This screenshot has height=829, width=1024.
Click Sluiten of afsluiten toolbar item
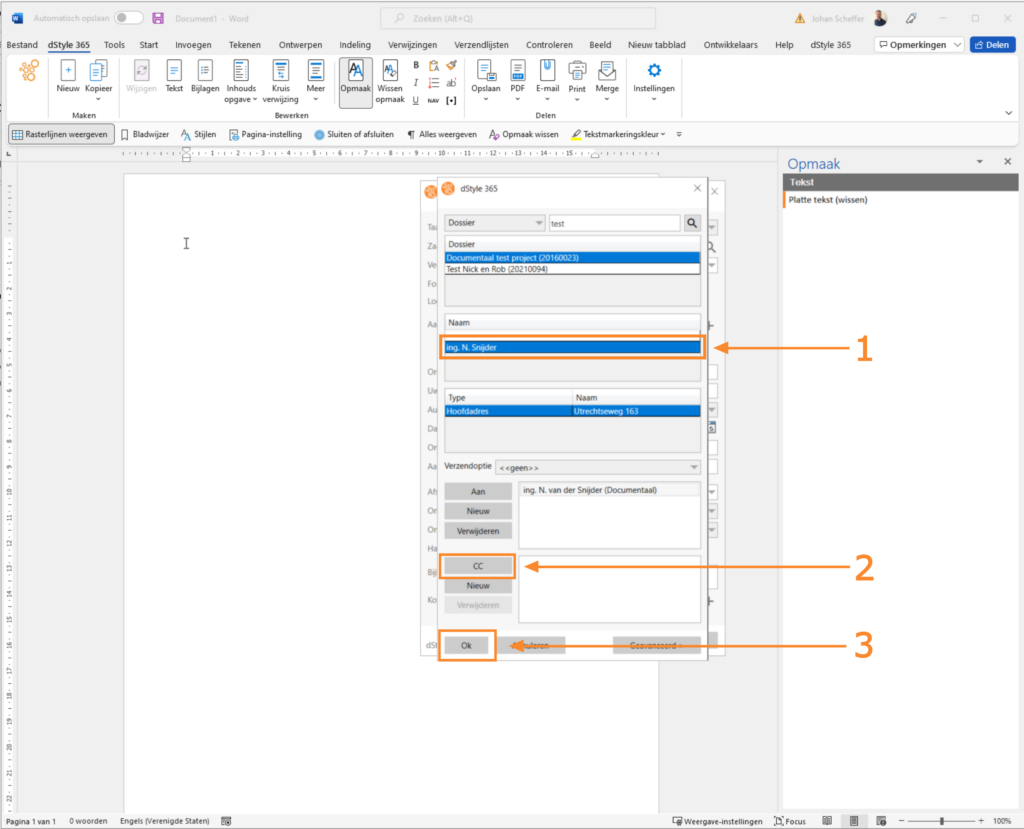point(354,135)
